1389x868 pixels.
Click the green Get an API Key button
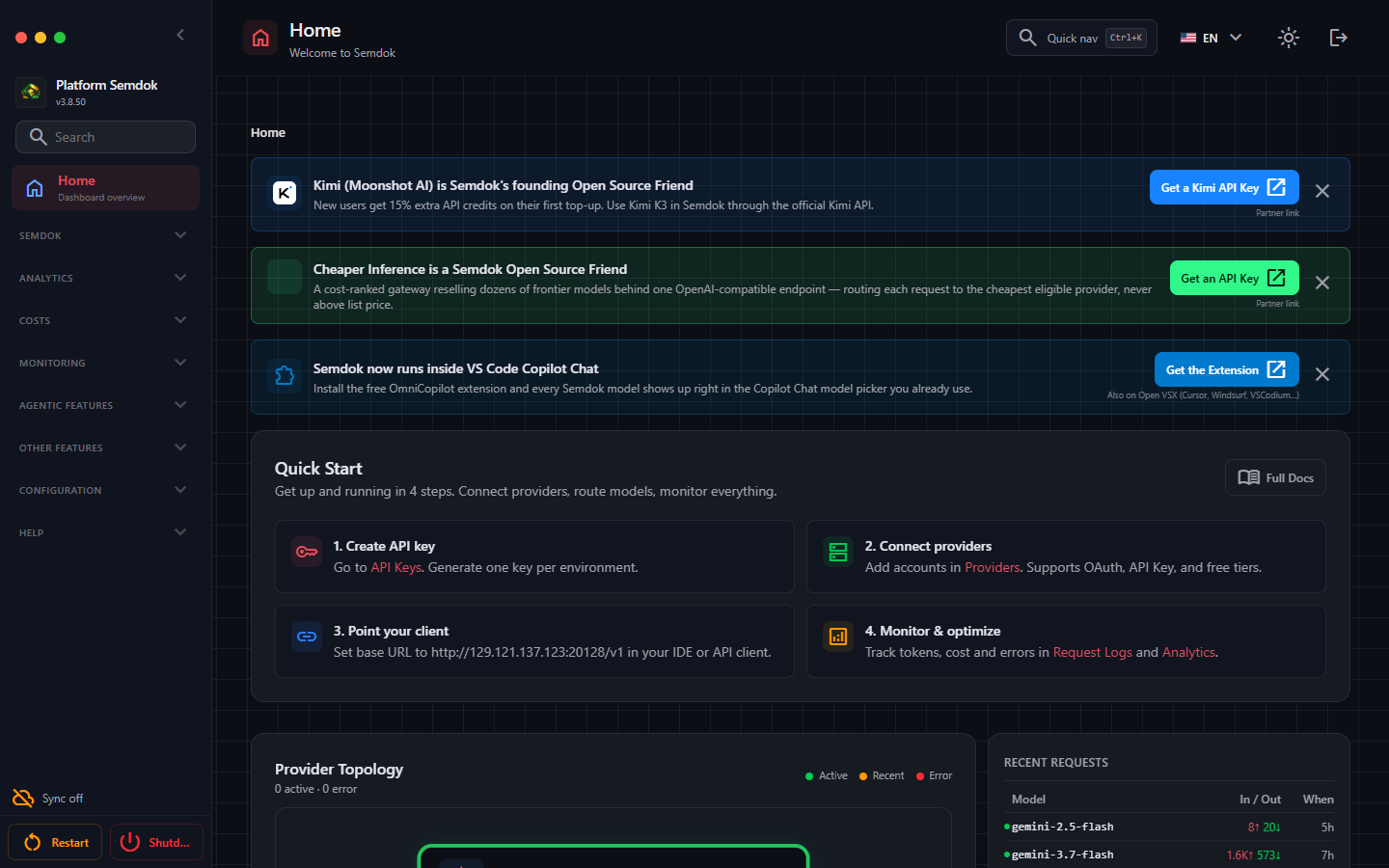pyautogui.click(x=1235, y=278)
